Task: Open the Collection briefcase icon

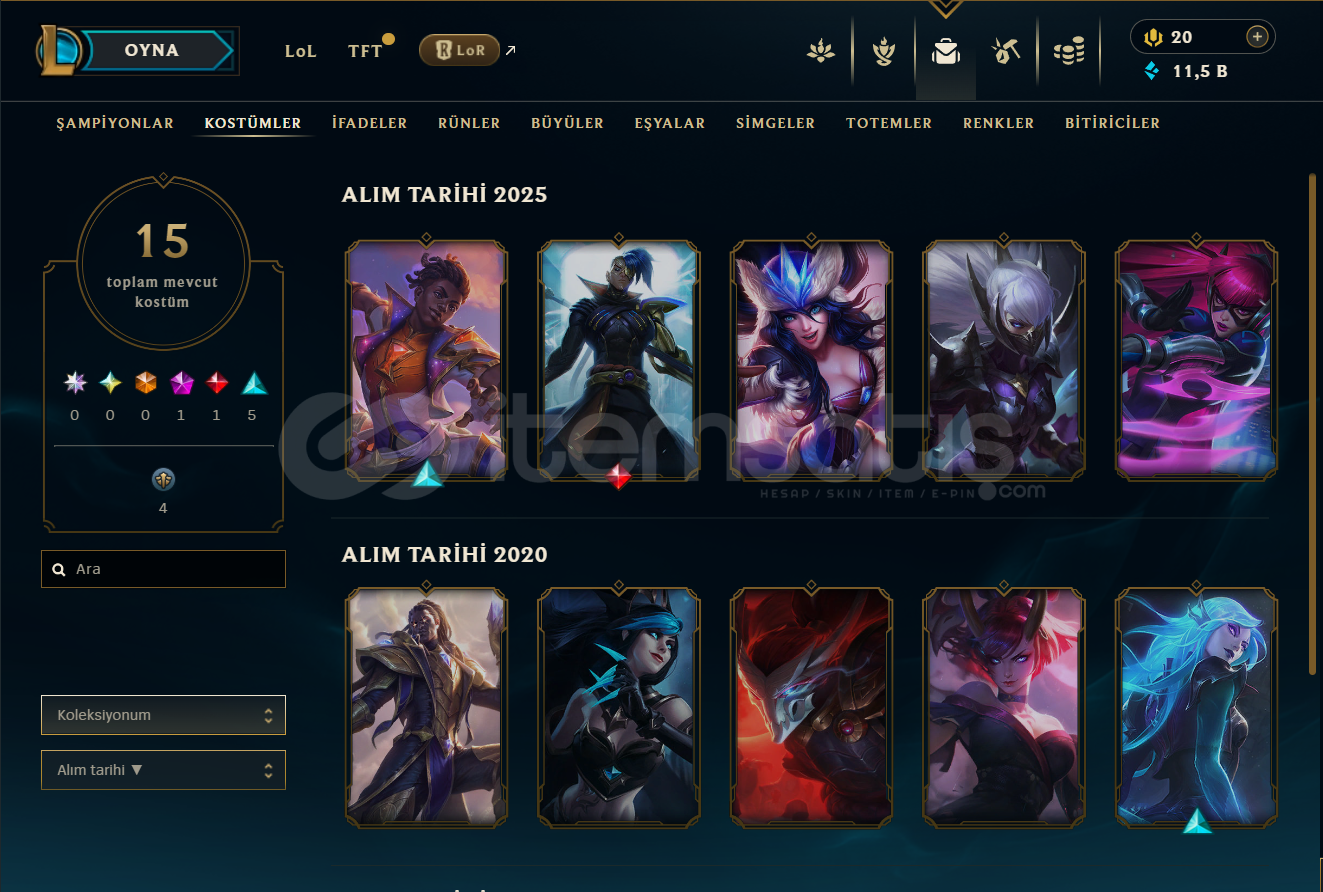Action: coord(945,51)
